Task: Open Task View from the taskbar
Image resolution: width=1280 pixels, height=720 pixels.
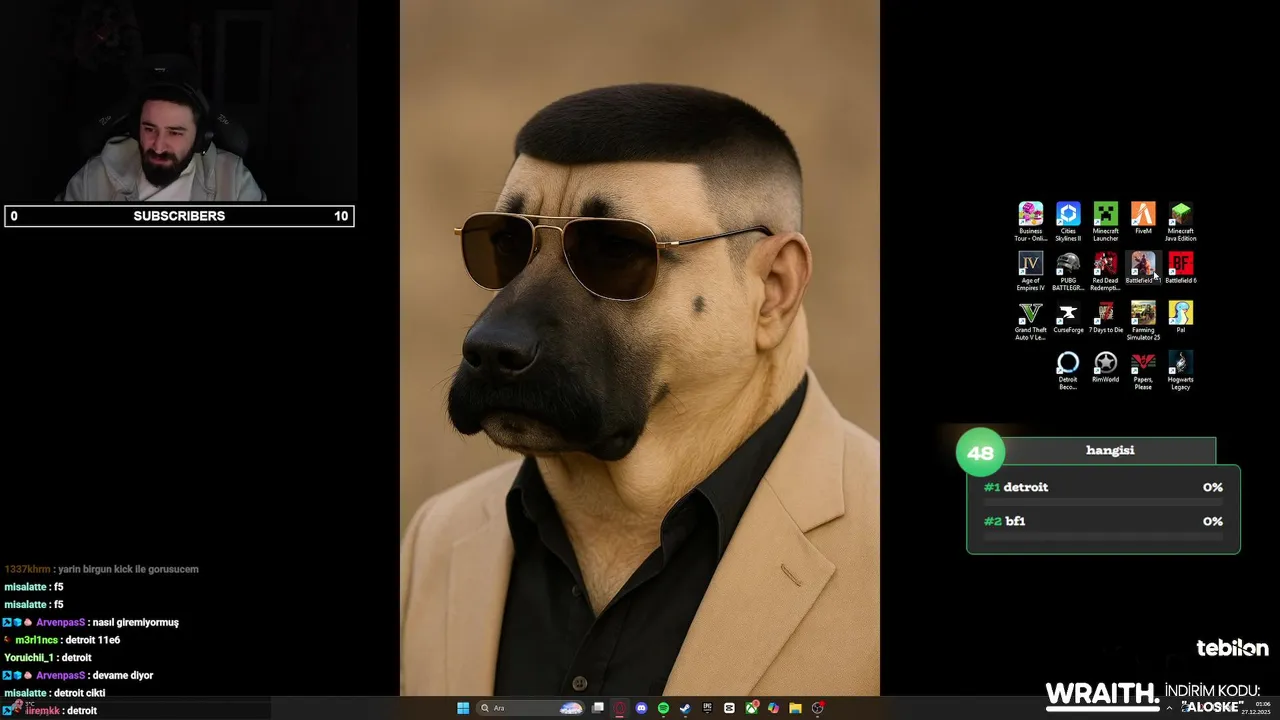Action: (598, 708)
